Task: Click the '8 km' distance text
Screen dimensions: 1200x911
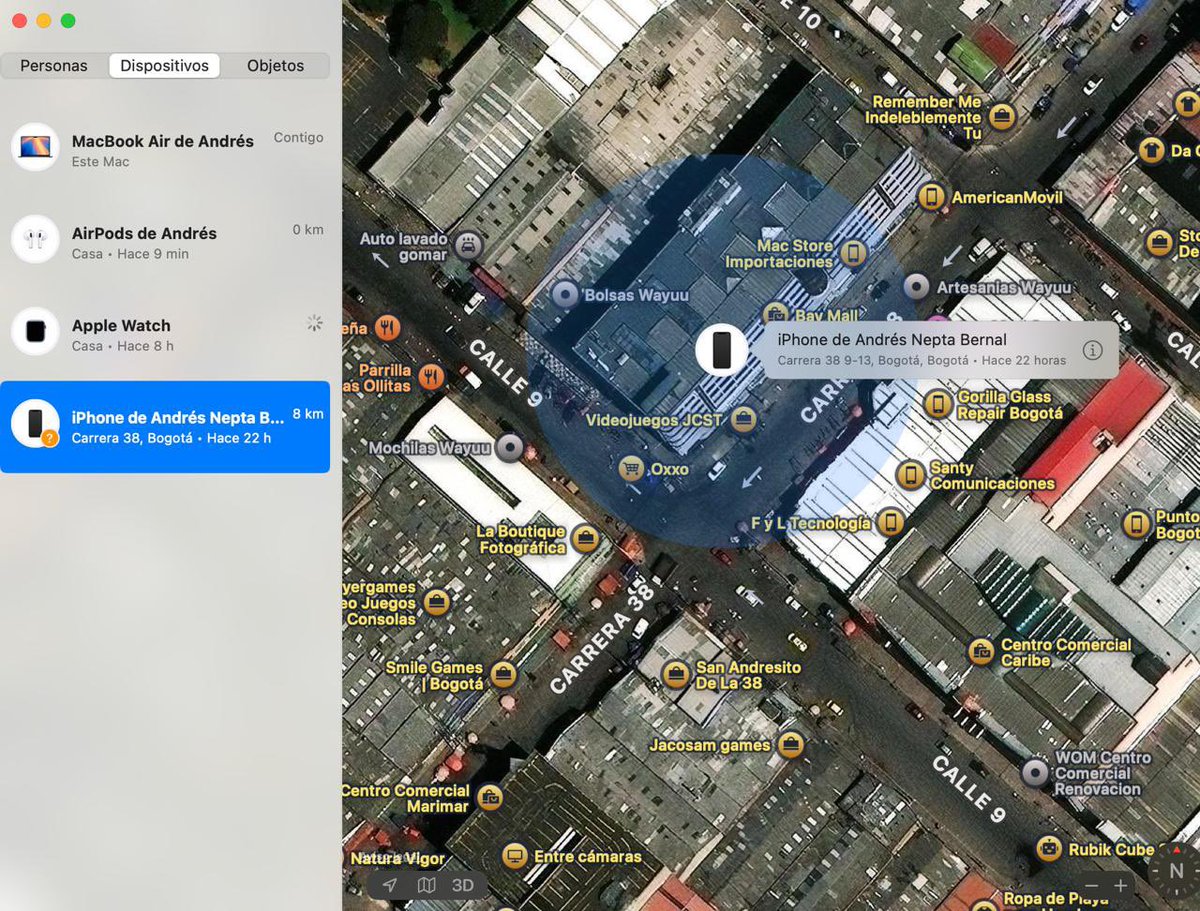Action: (308, 413)
